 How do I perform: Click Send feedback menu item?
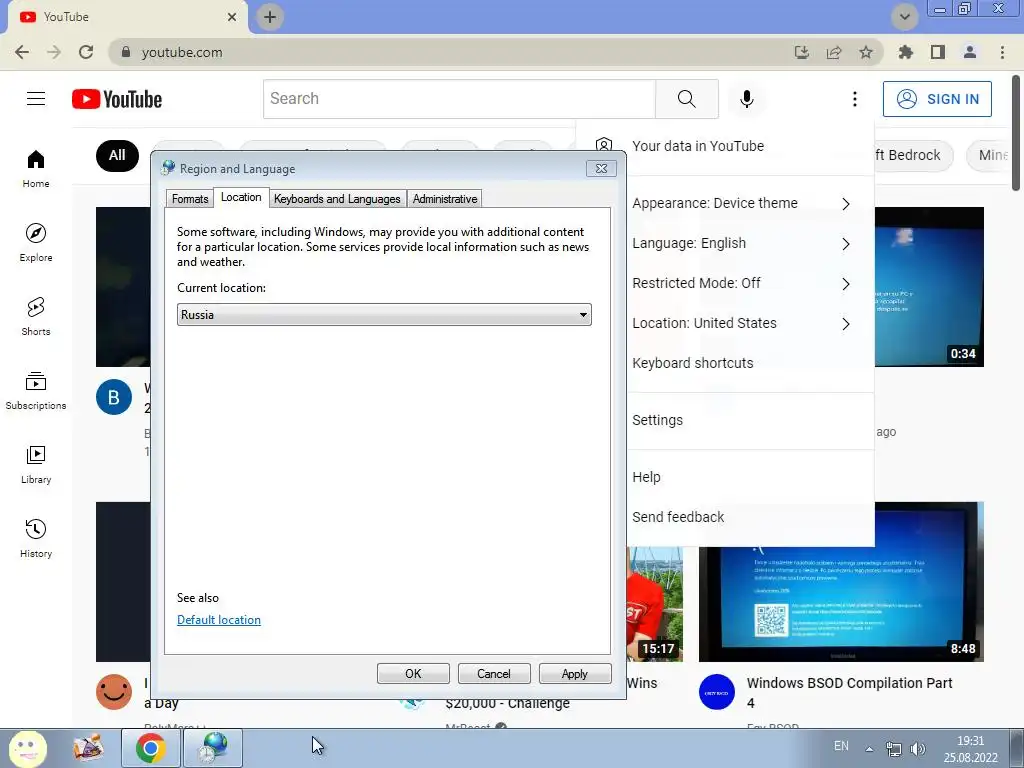750,517
